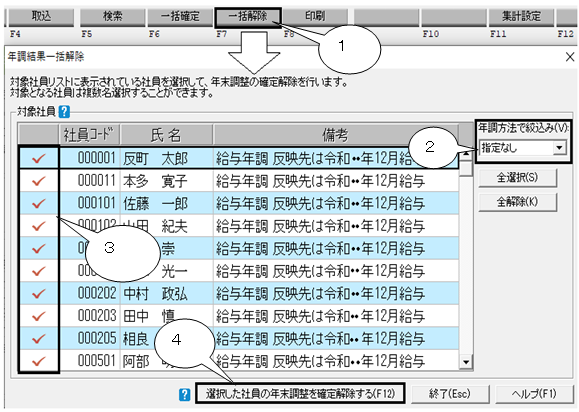The image size is (579, 412).
Task: Click the help icon beside 対象社員
Action: (x=64, y=111)
